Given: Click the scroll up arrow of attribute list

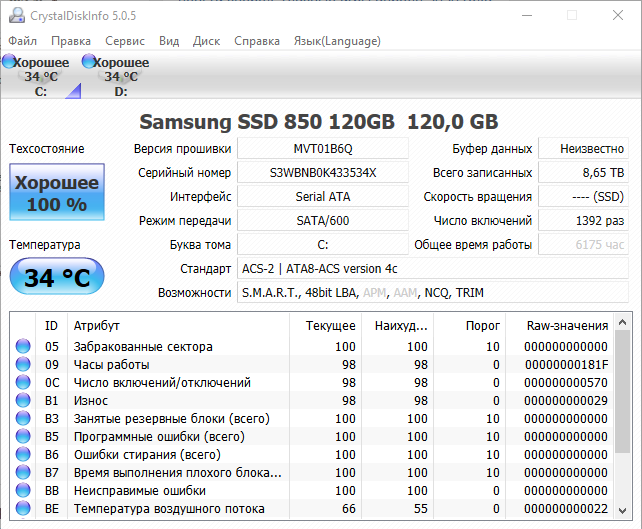Looking at the screenshot, I should point(622,323).
